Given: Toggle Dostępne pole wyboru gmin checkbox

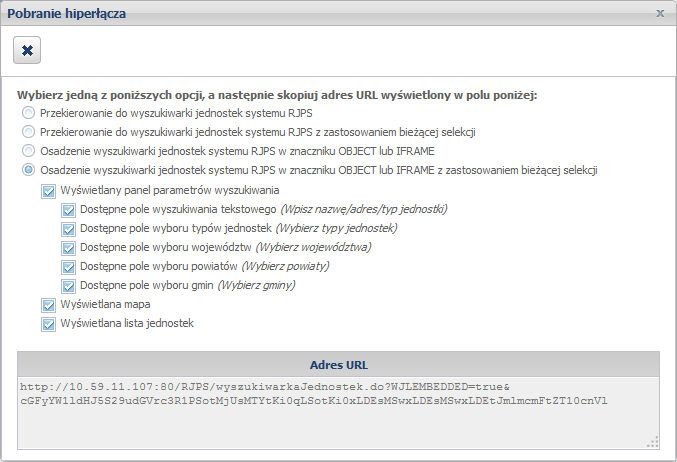Looking at the screenshot, I should pos(68,286).
